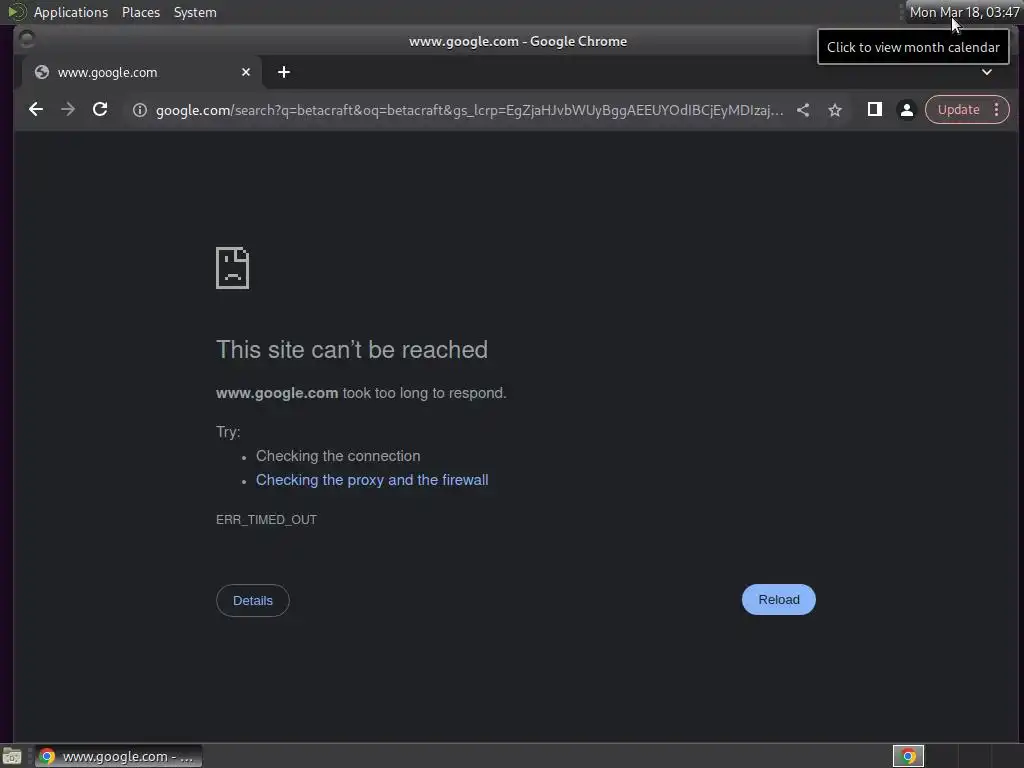Select the www.google.com tab
The width and height of the screenshot is (1024, 768).
click(142, 72)
